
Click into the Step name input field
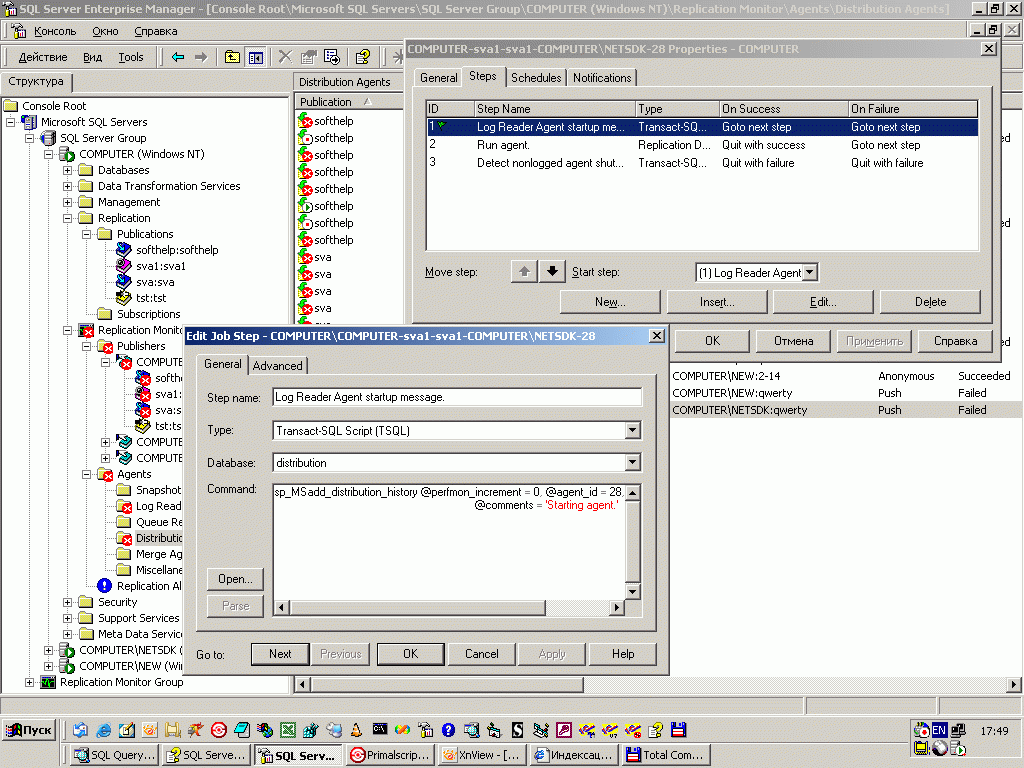pos(457,397)
